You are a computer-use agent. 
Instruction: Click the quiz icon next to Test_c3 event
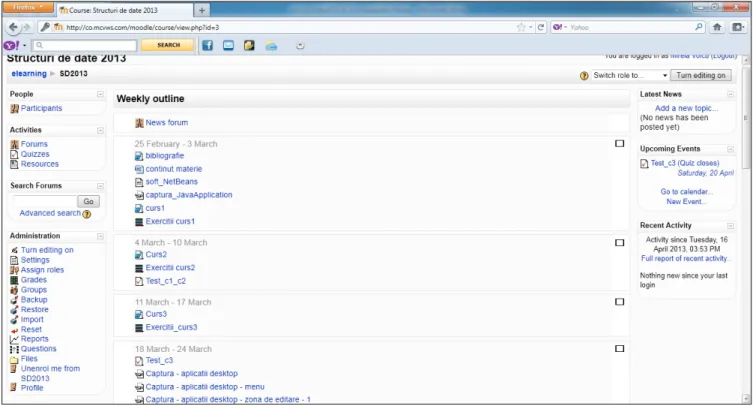tap(644, 164)
